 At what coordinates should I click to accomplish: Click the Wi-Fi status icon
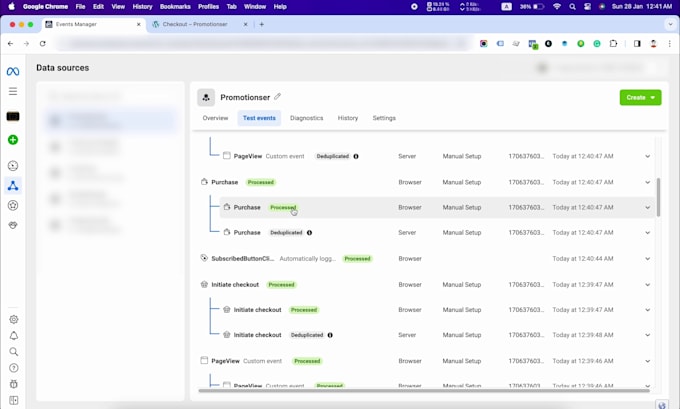[x=557, y=7]
